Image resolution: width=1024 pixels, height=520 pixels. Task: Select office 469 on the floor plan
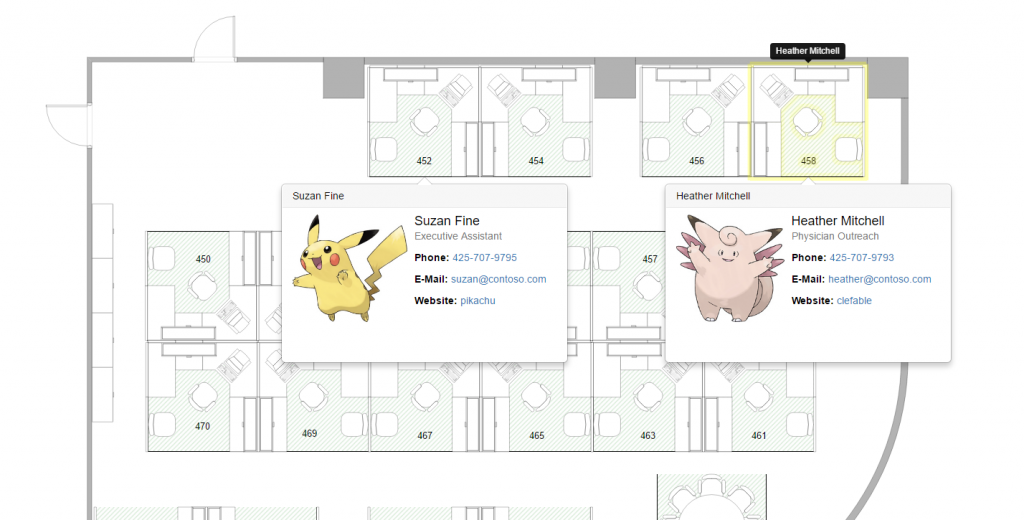[x=314, y=397]
